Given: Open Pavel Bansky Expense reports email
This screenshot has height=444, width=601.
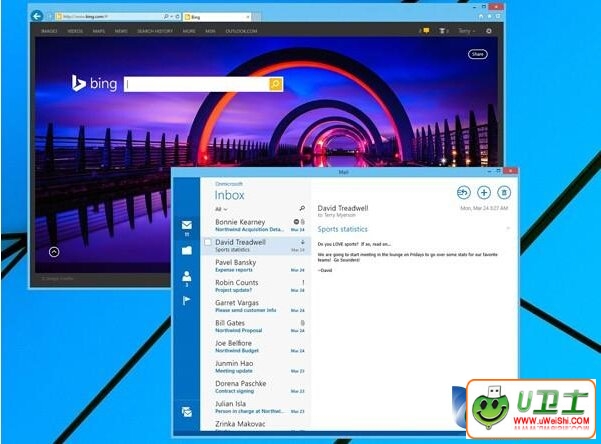Looking at the screenshot, I should [255, 266].
